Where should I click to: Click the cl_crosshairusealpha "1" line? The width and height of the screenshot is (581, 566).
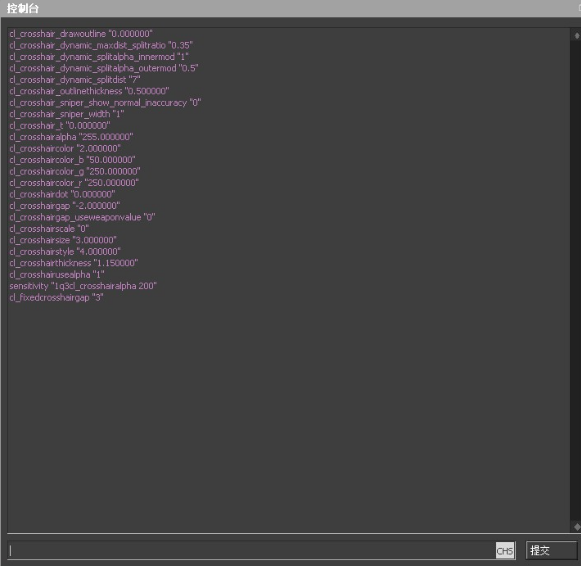coord(57,275)
